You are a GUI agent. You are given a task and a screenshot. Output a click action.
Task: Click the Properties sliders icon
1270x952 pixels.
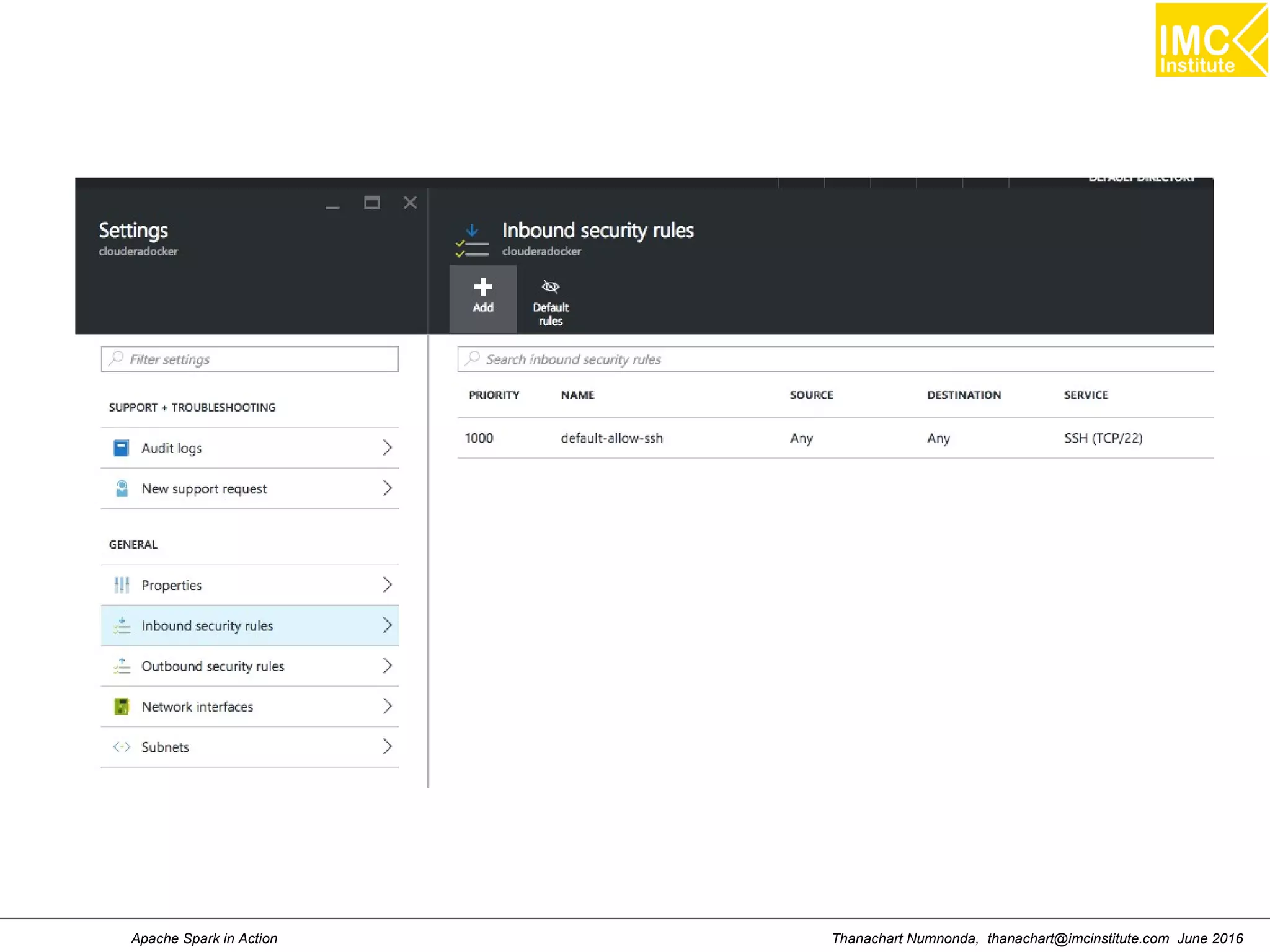click(x=122, y=585)
